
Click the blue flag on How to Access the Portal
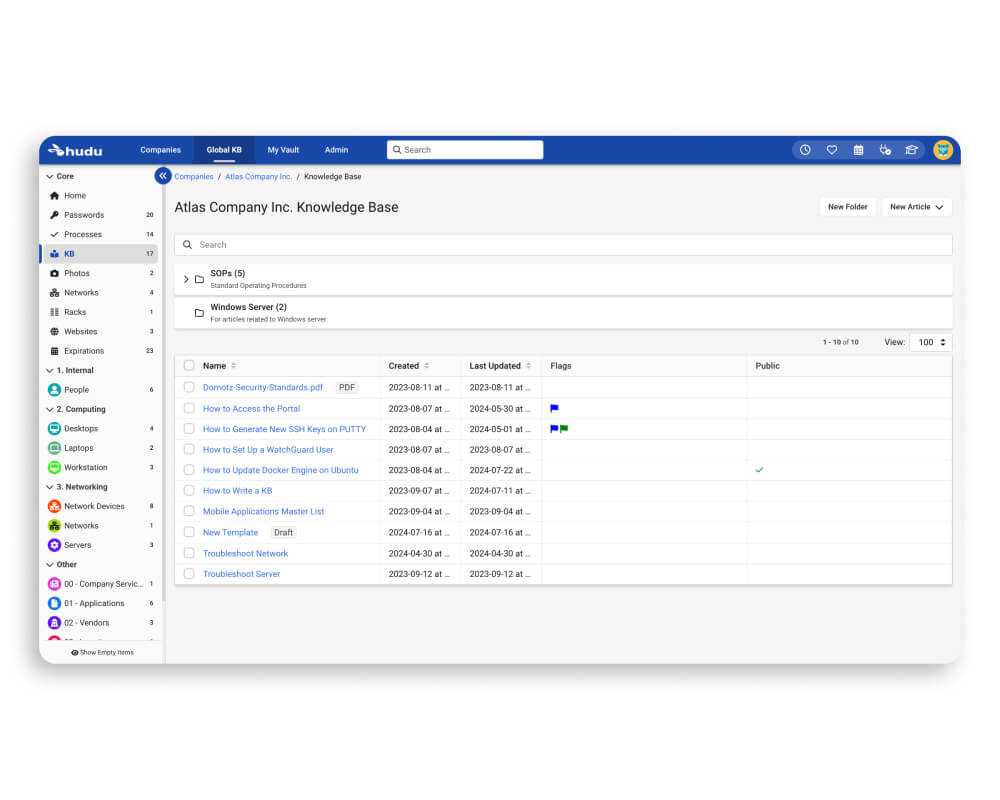click(x=554, y=408)
